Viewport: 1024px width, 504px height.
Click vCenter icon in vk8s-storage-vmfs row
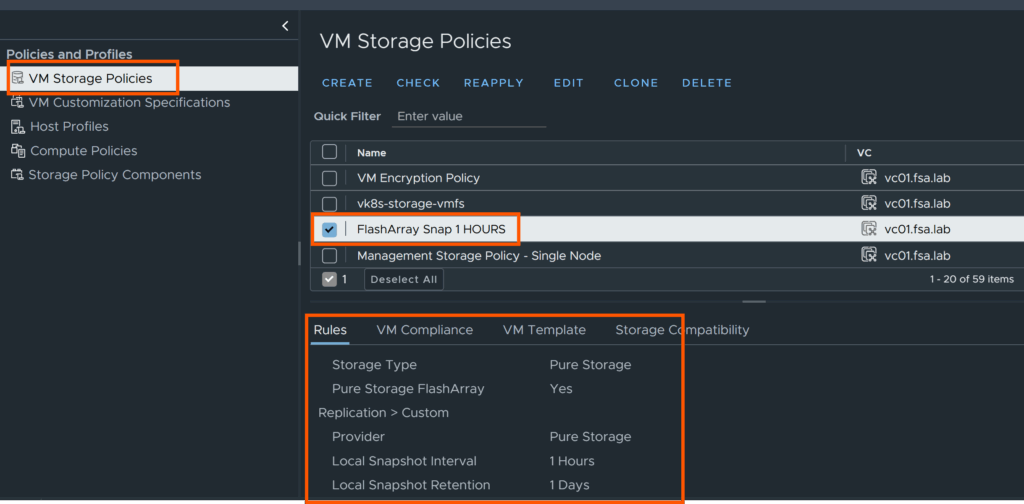[869, 203]
